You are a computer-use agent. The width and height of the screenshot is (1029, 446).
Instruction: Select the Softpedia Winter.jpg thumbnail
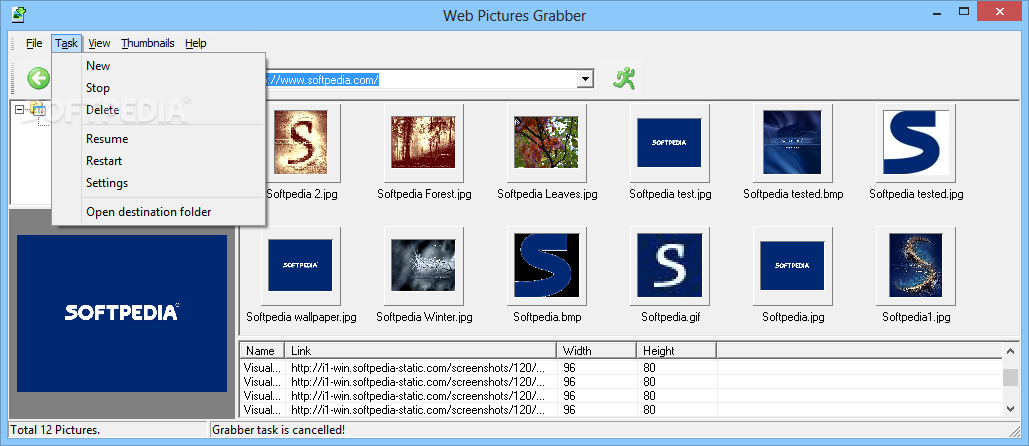423,266
